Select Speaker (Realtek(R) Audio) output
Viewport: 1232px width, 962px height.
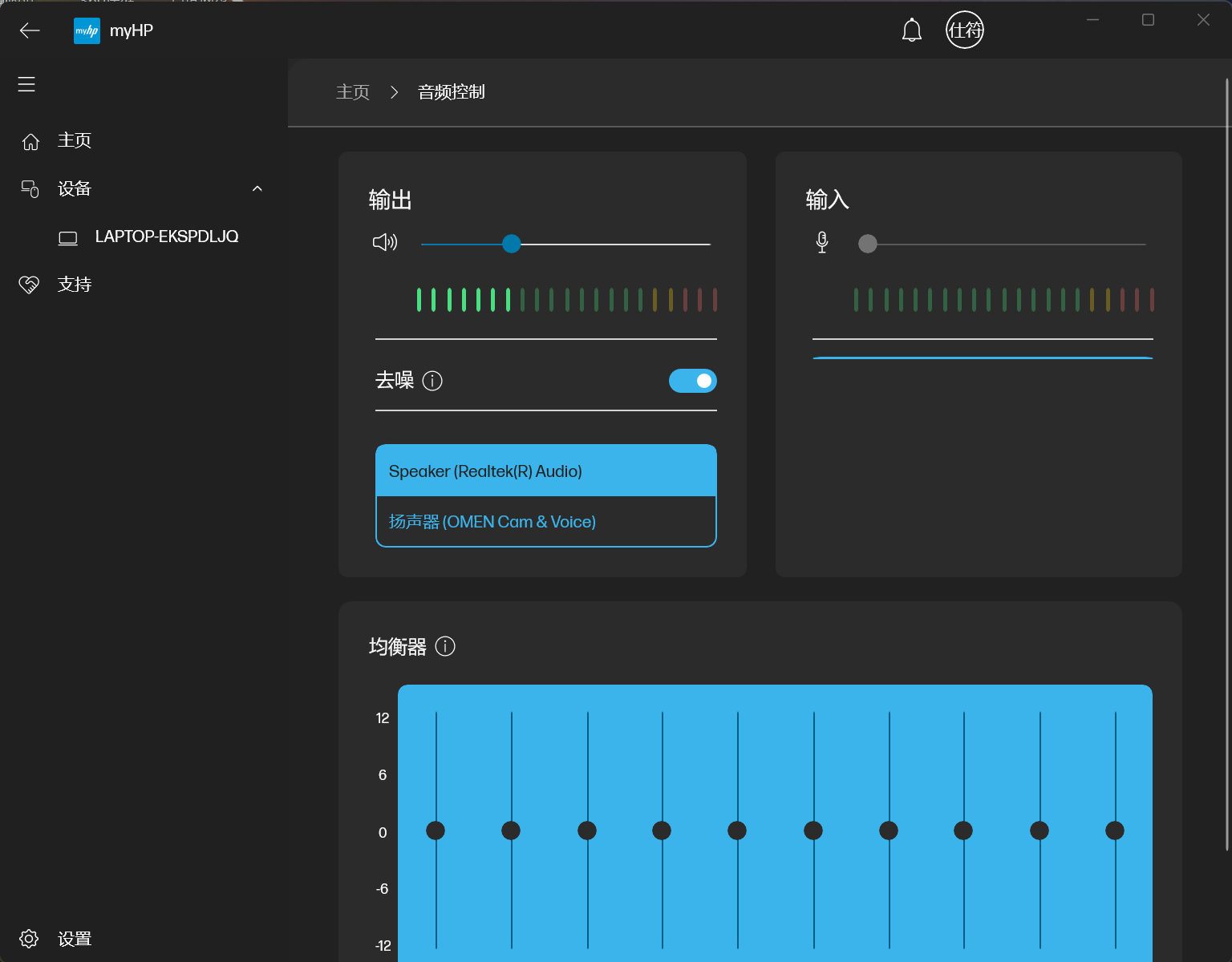546,471
